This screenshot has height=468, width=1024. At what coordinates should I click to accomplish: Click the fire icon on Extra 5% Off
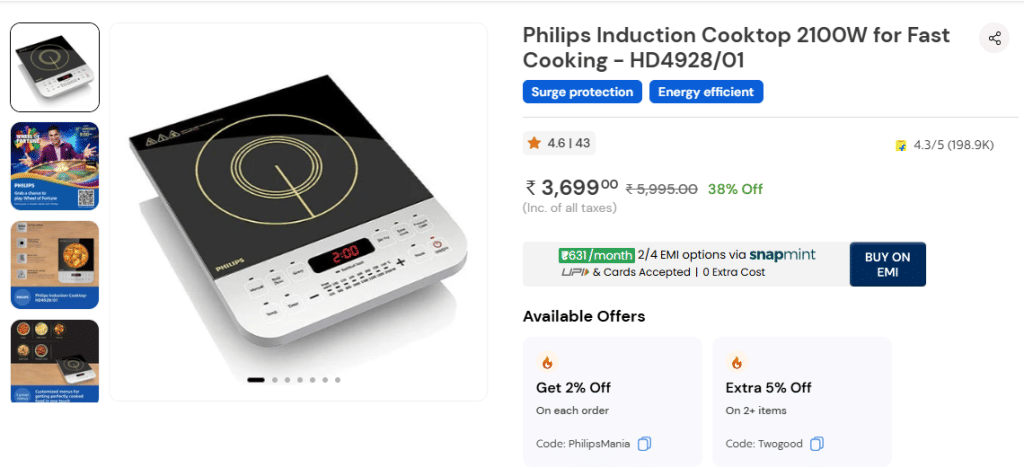[736, 362]
